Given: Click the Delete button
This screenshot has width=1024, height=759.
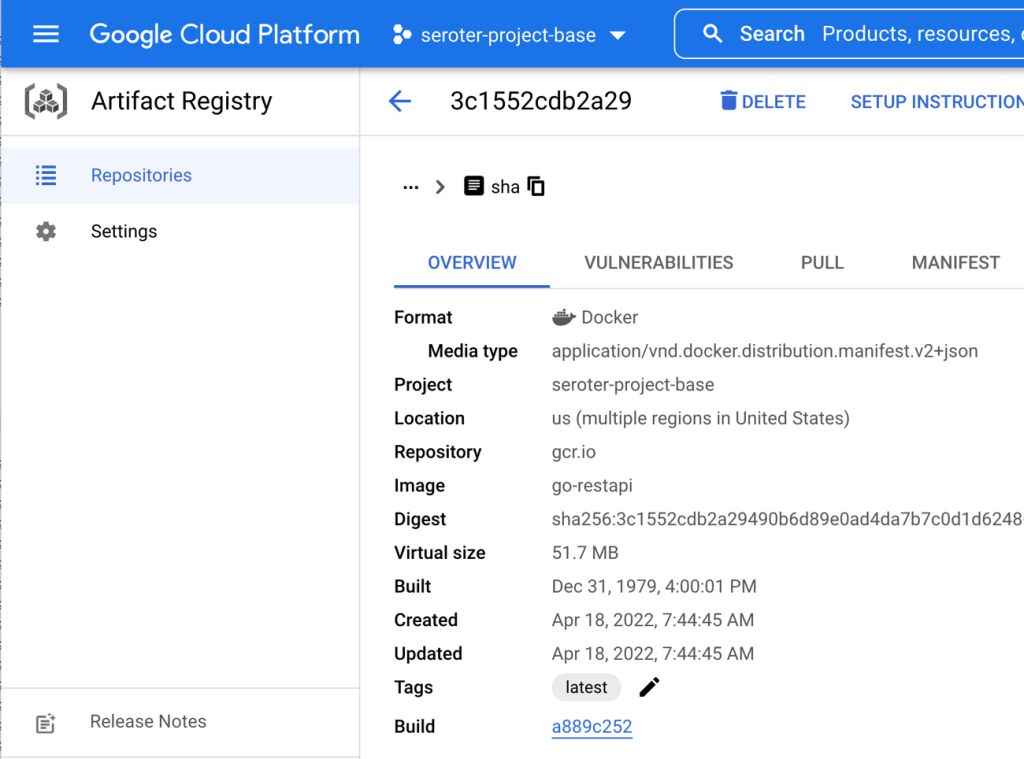Looking at the screenshot, I should click(x=763, y=102).
